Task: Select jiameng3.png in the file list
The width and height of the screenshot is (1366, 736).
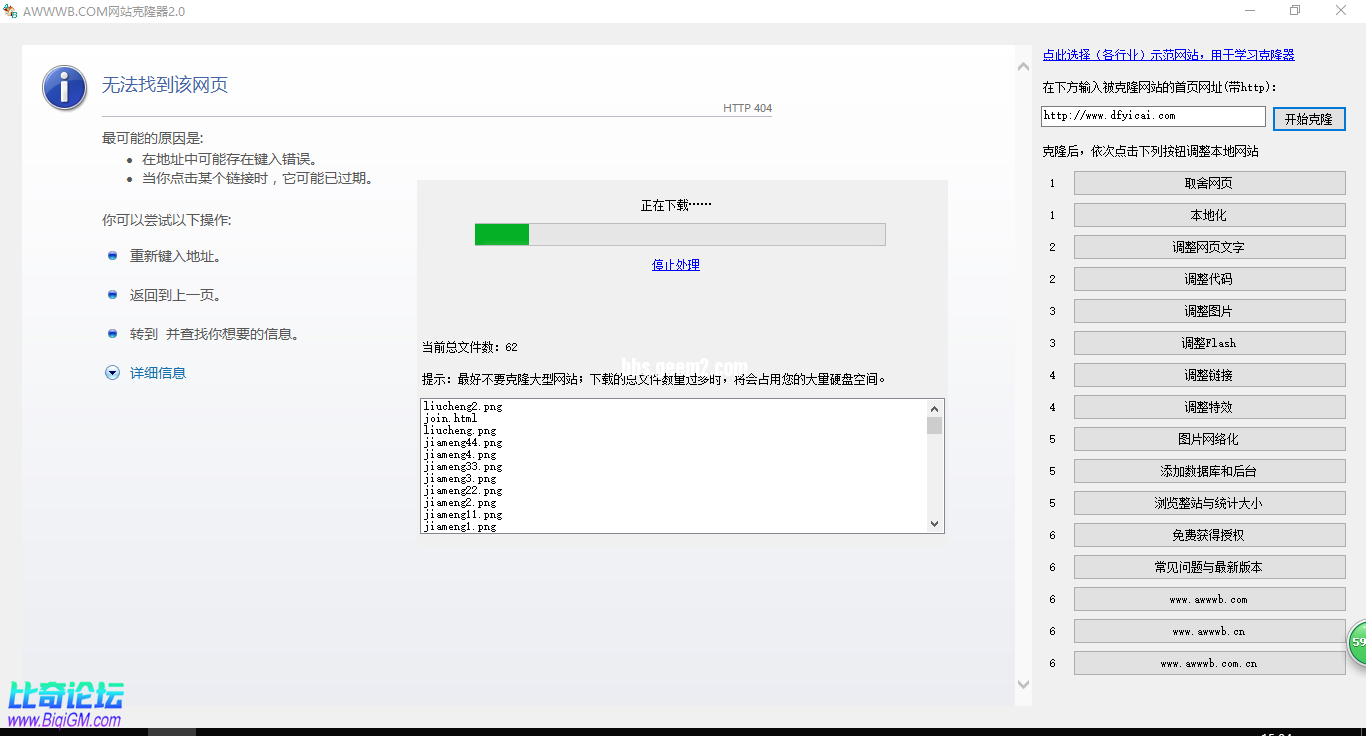Action: (460, 479)
